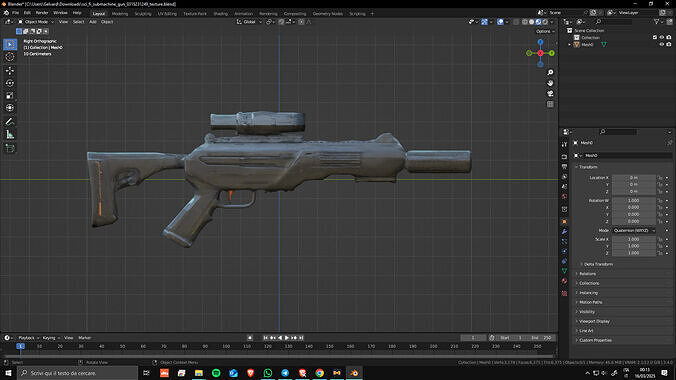Expand the Relations panel

tap(587, 273)
